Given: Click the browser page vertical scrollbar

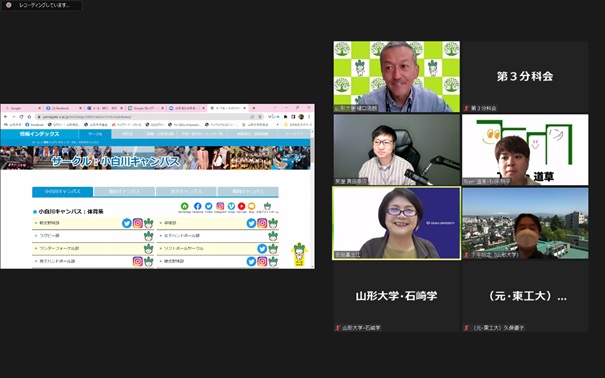Looking at the screenshot, I should pos(312,199).
